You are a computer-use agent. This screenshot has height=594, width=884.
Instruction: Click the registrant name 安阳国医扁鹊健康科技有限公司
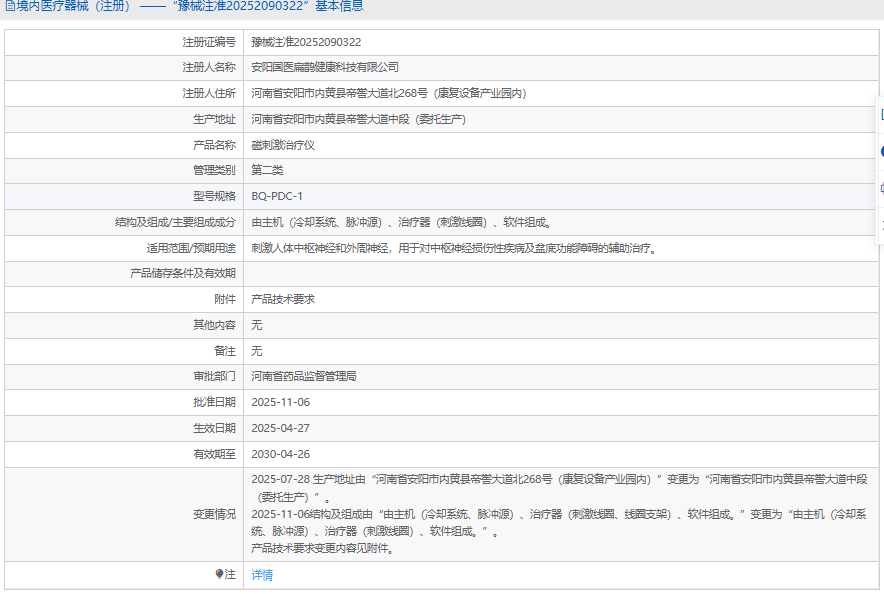(325, 67)
